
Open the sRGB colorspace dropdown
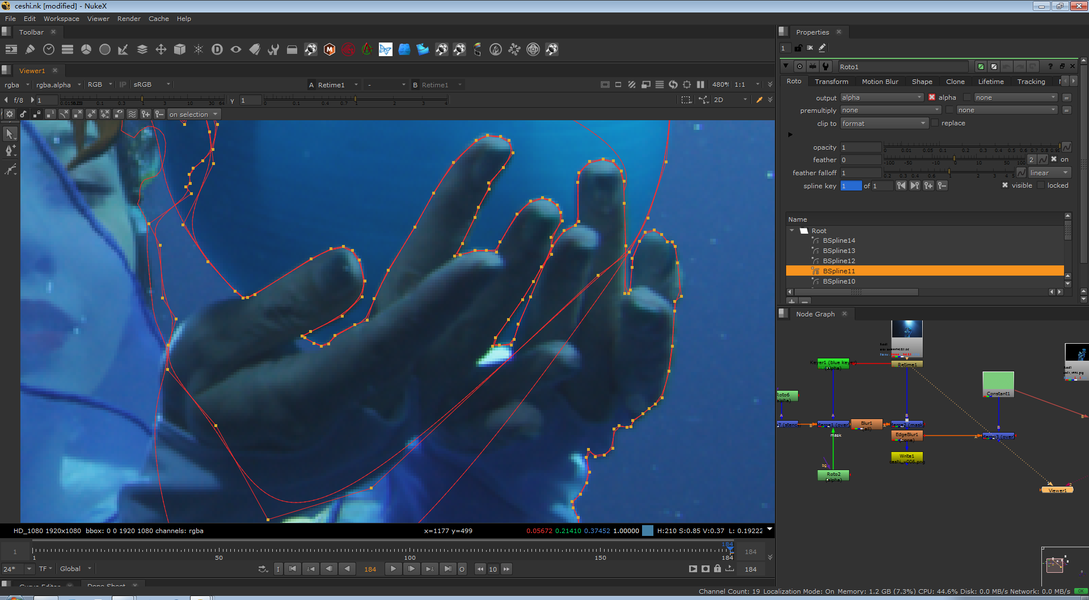(x=151, y=85)
